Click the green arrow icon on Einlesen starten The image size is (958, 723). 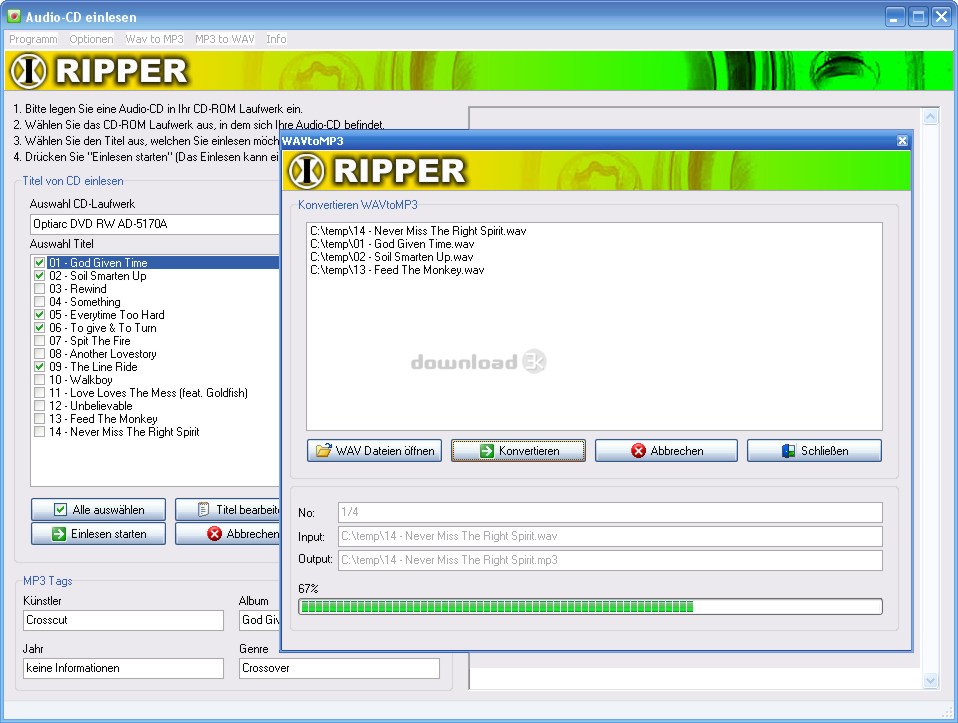coord(58,534)
